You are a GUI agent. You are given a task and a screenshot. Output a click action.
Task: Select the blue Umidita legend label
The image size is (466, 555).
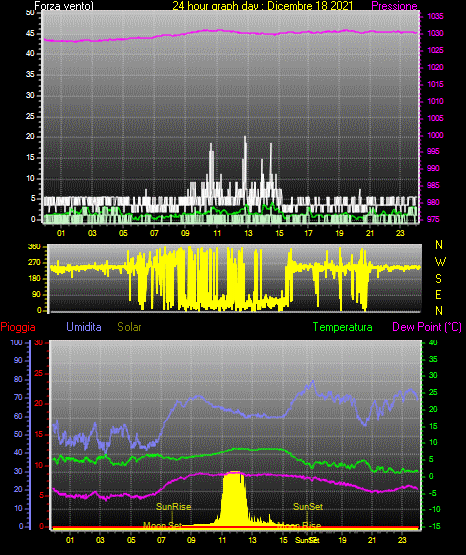(x=84, y=327)
